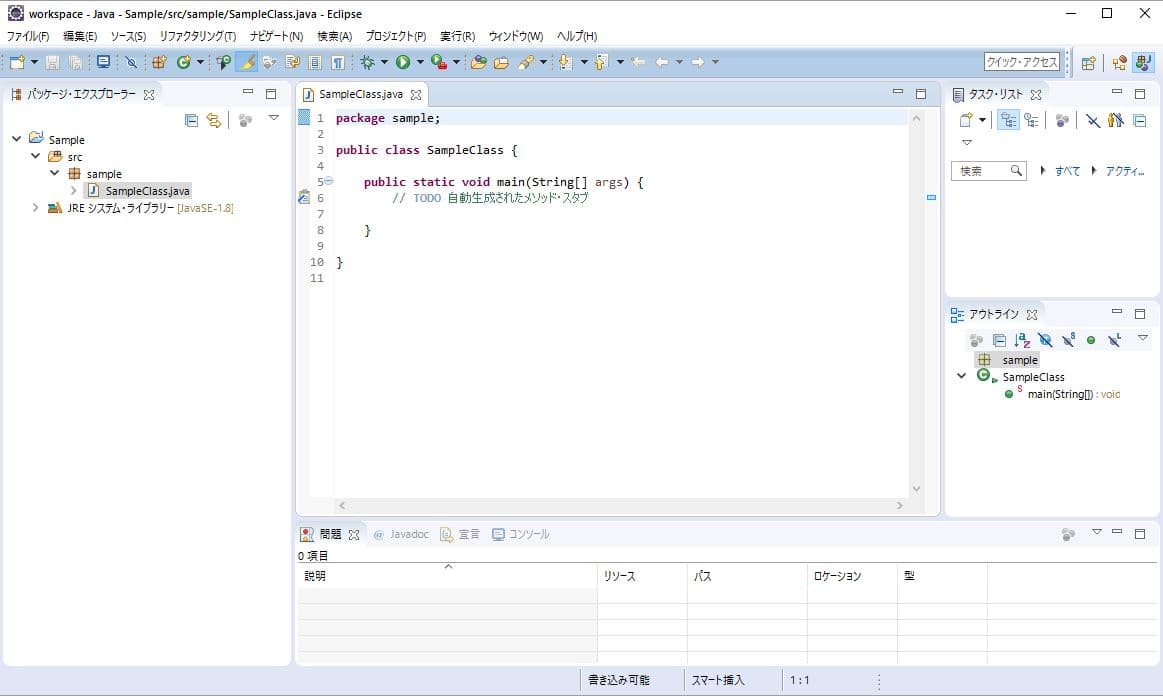The width and height of the screenshot is (1163, 696).
Task: Toggle Hide Fields in Outline toolbar
Action: 1045,340
